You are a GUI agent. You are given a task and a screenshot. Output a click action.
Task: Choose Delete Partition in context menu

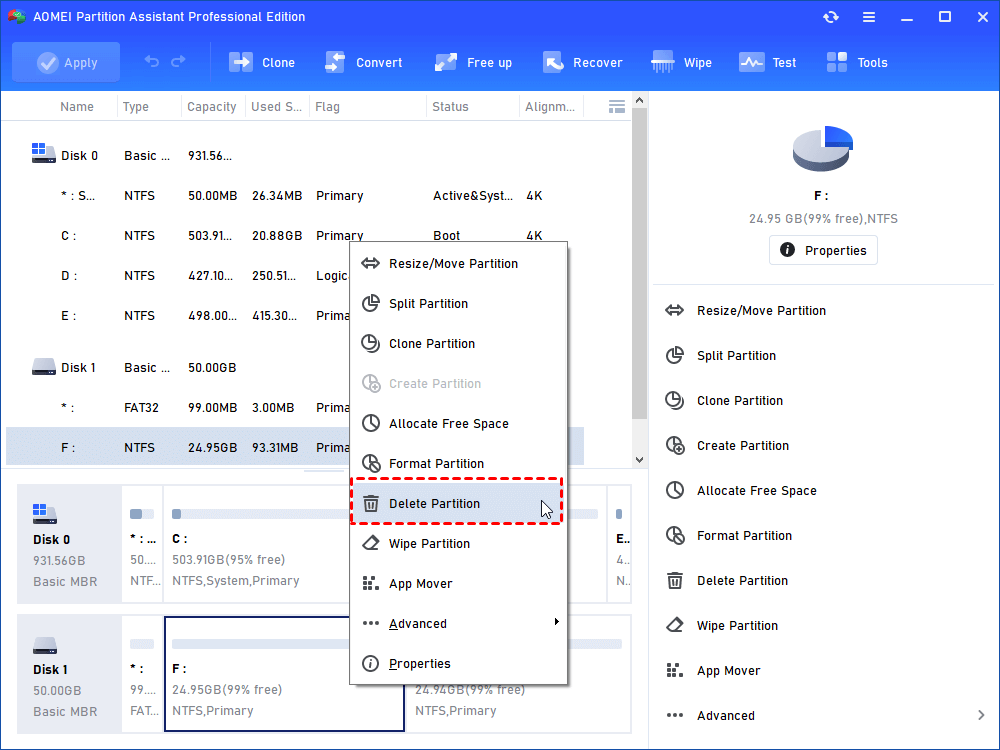click(x=457, y=503)
